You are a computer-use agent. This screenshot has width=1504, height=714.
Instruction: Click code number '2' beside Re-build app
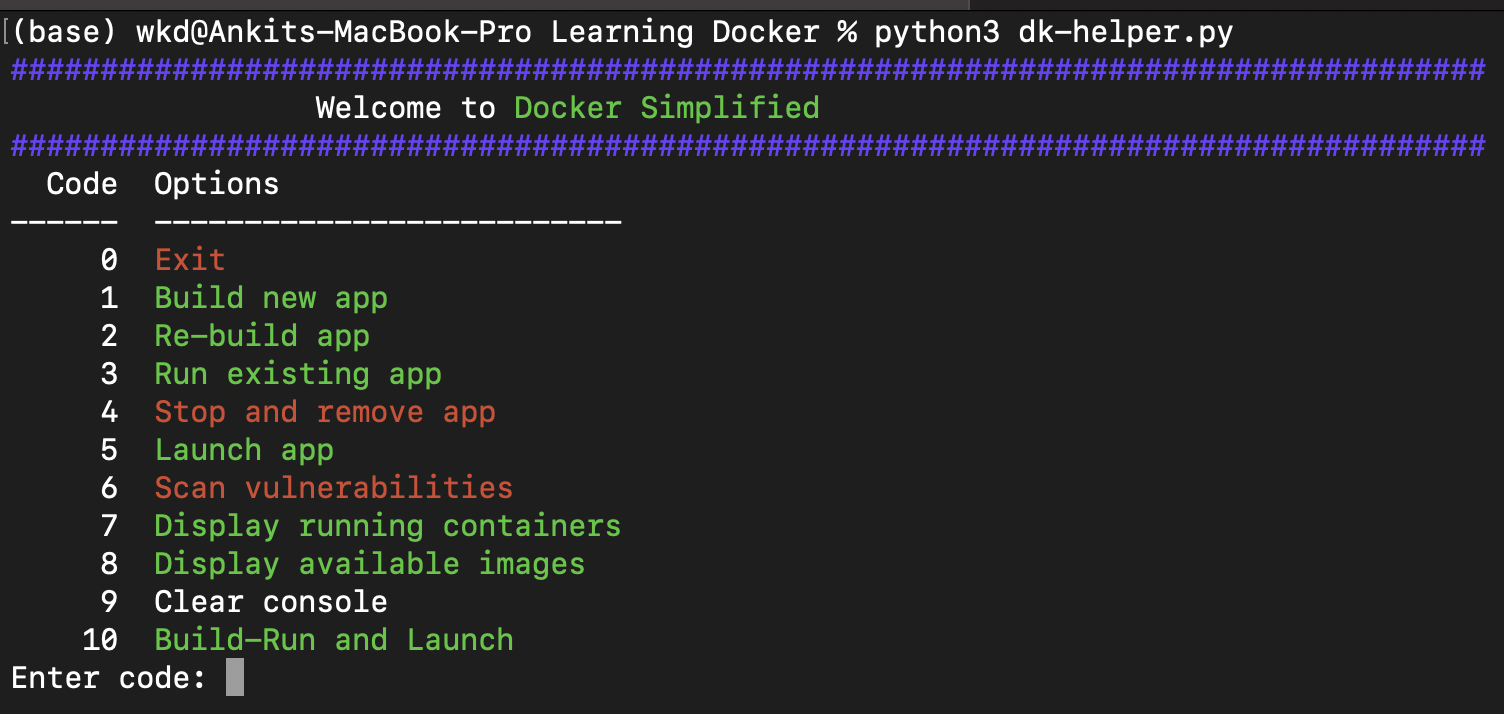pos(109,336)
